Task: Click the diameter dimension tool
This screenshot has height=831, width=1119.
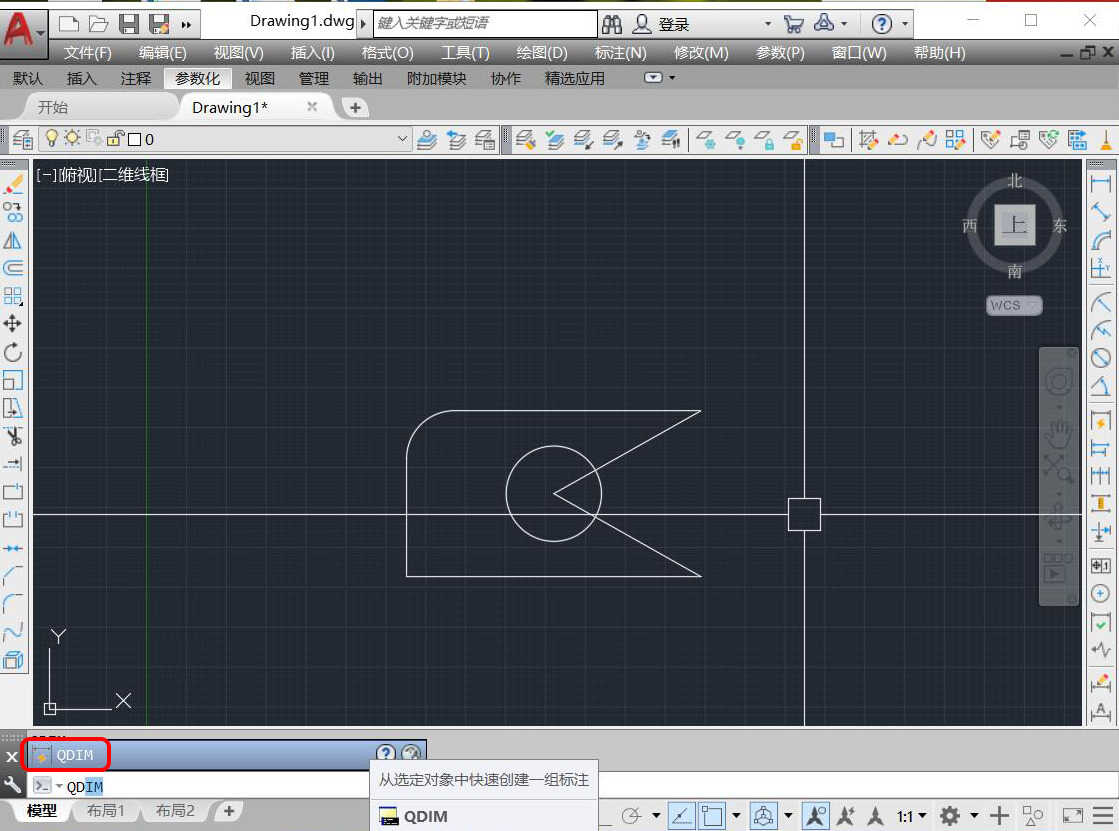Action: (1100, 358)
